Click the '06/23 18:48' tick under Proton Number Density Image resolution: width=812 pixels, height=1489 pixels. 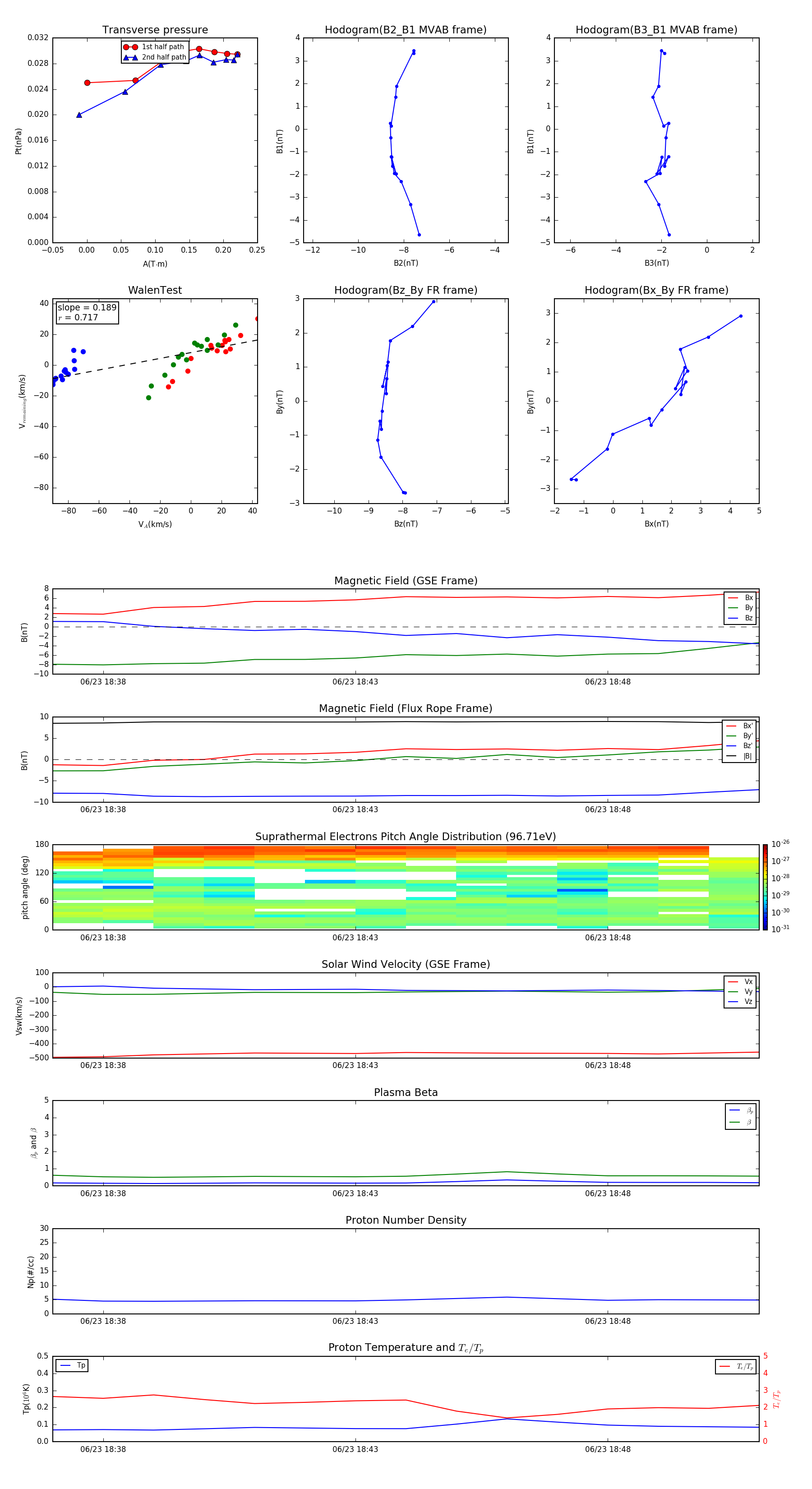tap(607, 1321)
